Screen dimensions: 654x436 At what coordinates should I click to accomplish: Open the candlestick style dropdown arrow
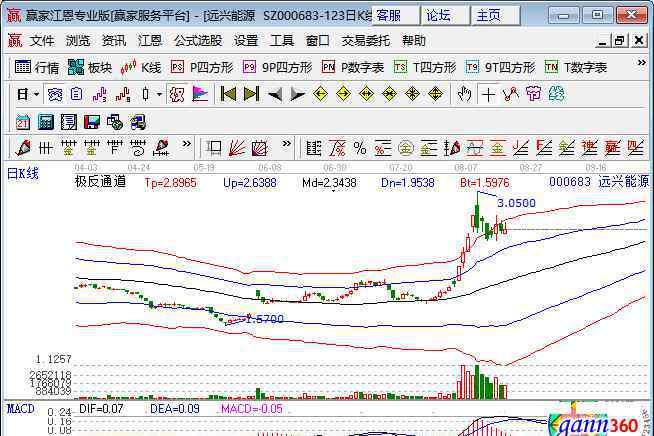tap(159, 95)
